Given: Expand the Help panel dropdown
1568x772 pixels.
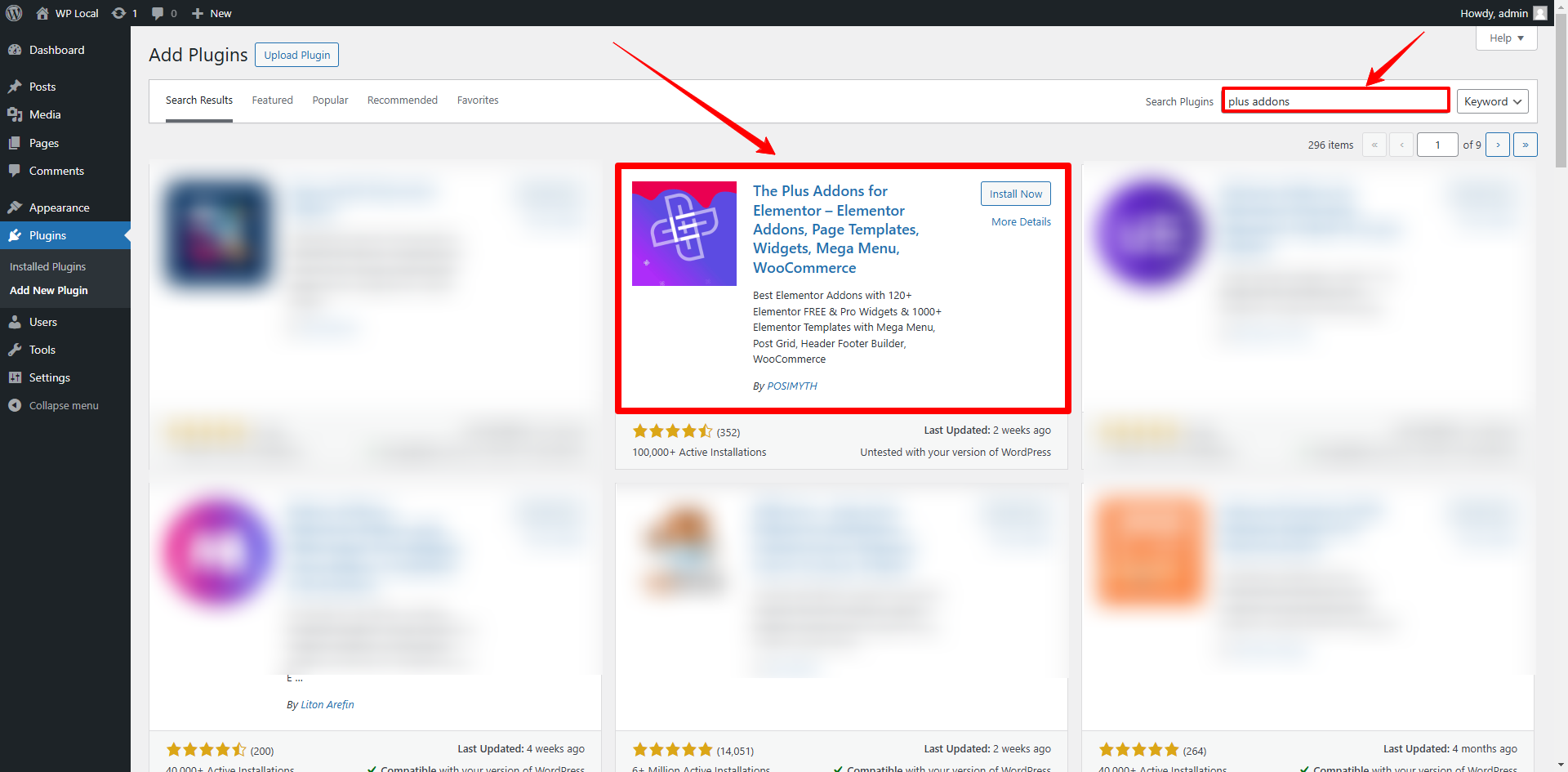Looking at the screenshot, I should 1506,38.
